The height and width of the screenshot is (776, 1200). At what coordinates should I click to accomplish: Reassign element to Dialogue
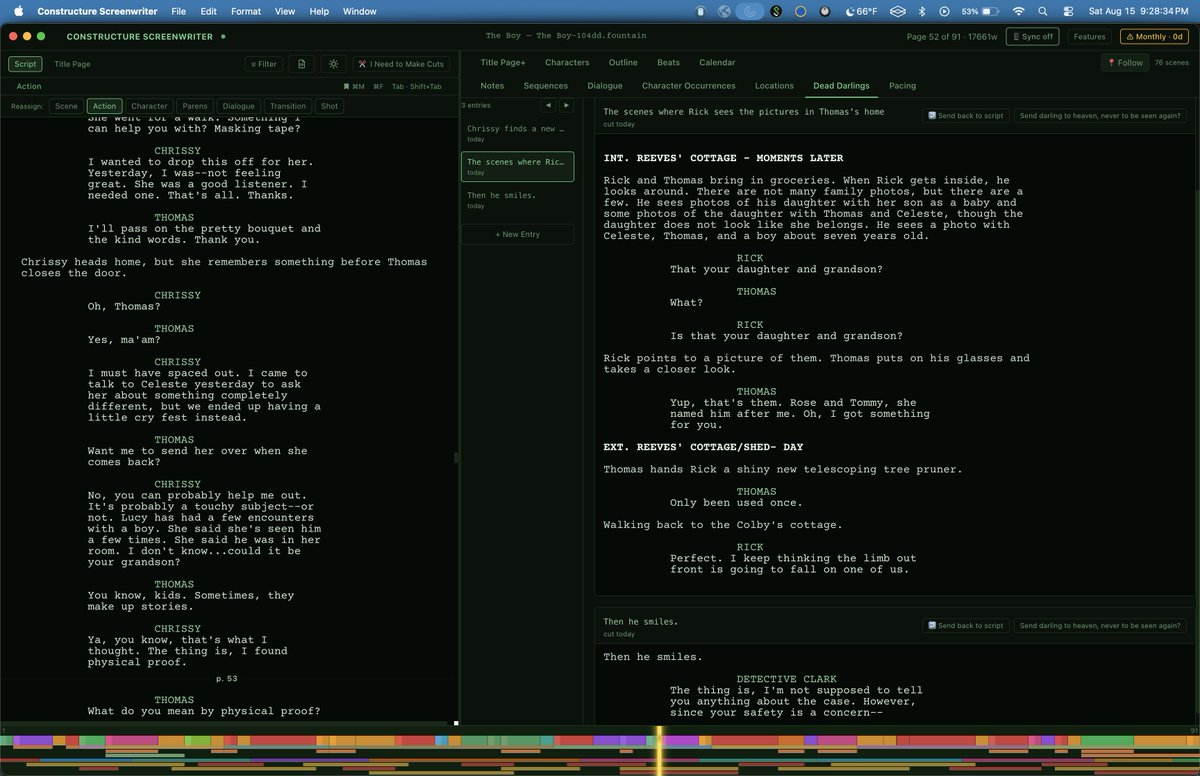[x=238, y=106]
